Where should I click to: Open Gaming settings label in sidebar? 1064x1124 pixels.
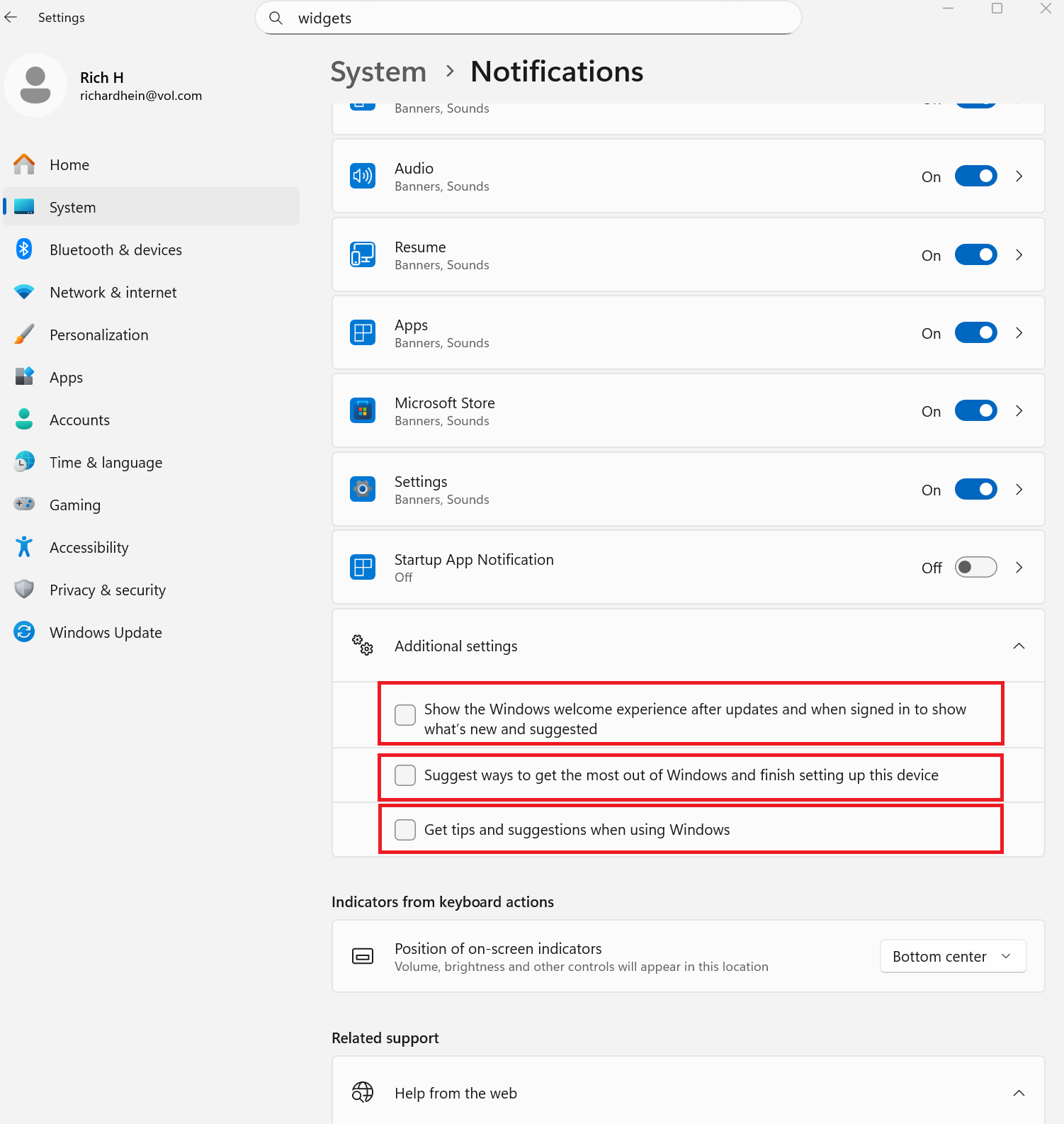click(75, 505)
